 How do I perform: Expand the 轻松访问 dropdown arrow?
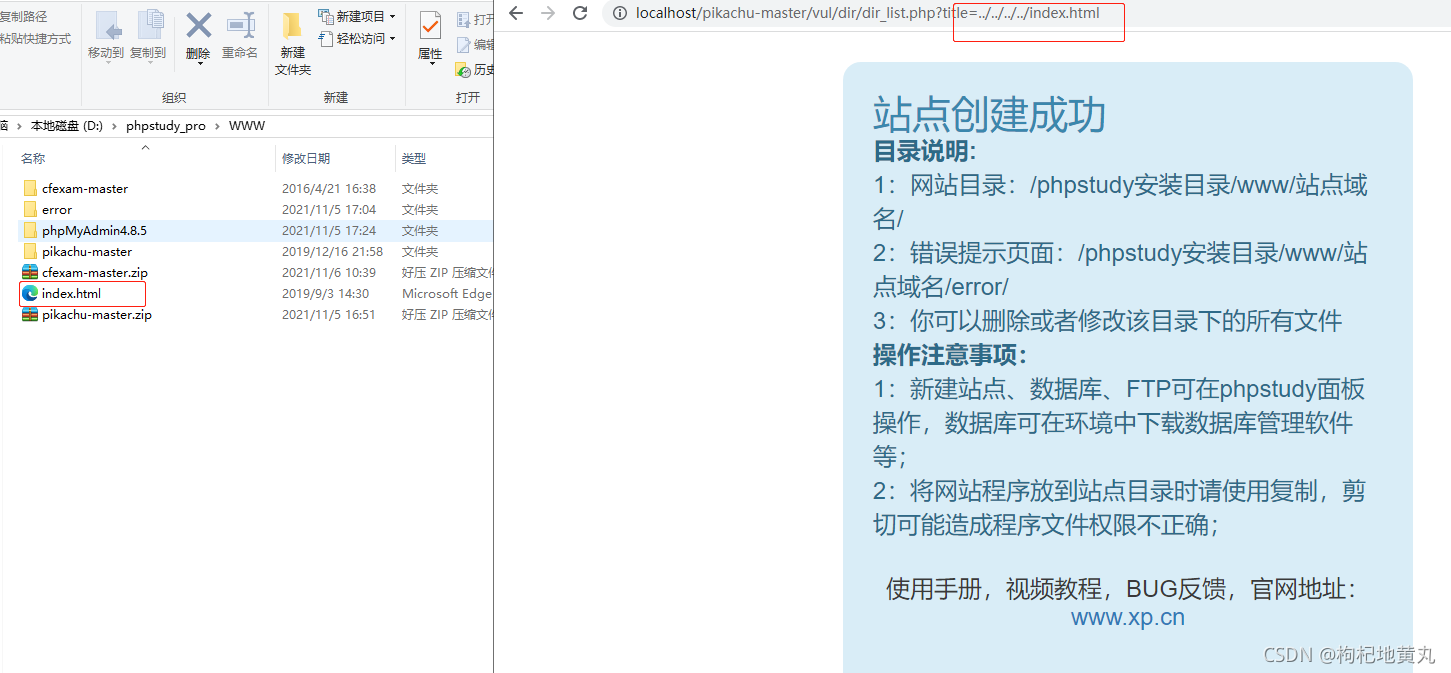coord(392,39)
